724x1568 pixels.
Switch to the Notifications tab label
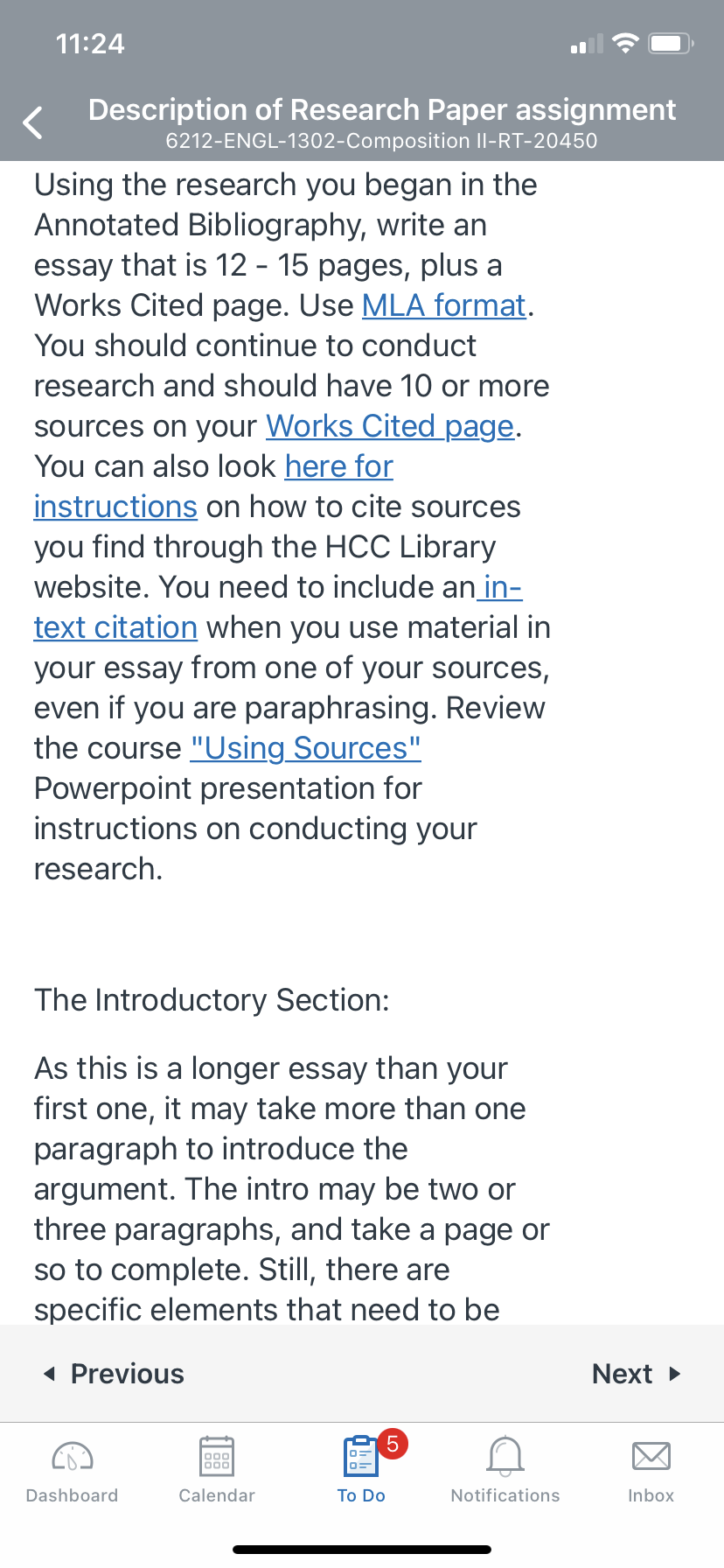[x=505, y=1495]
